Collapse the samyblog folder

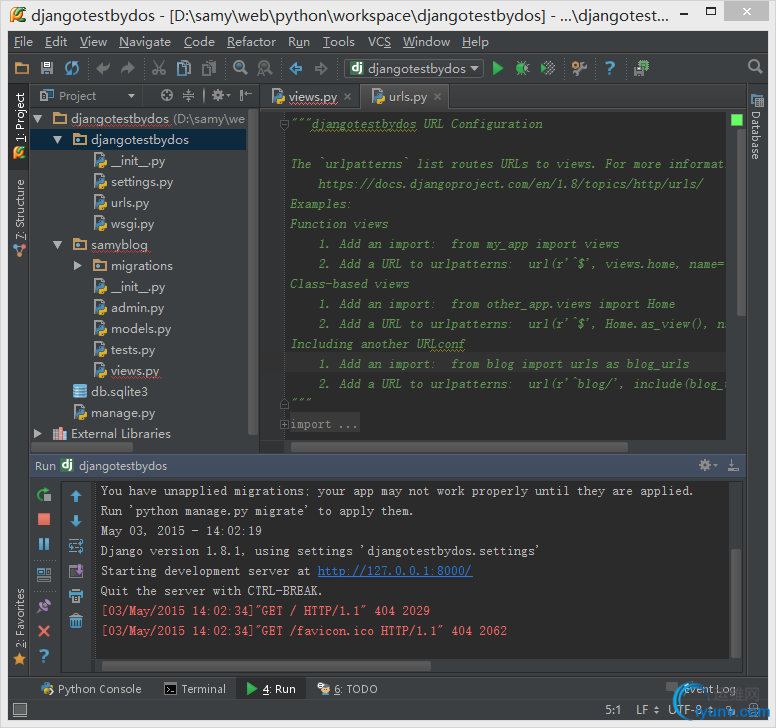[57, 245]
